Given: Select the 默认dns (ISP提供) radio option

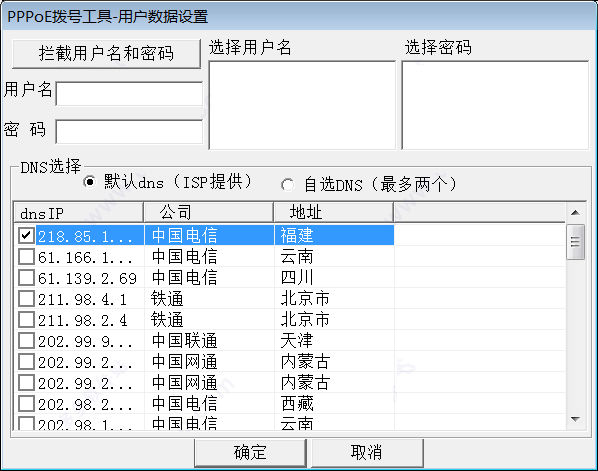Looking at the screenshot, I should tap(90, 182).
